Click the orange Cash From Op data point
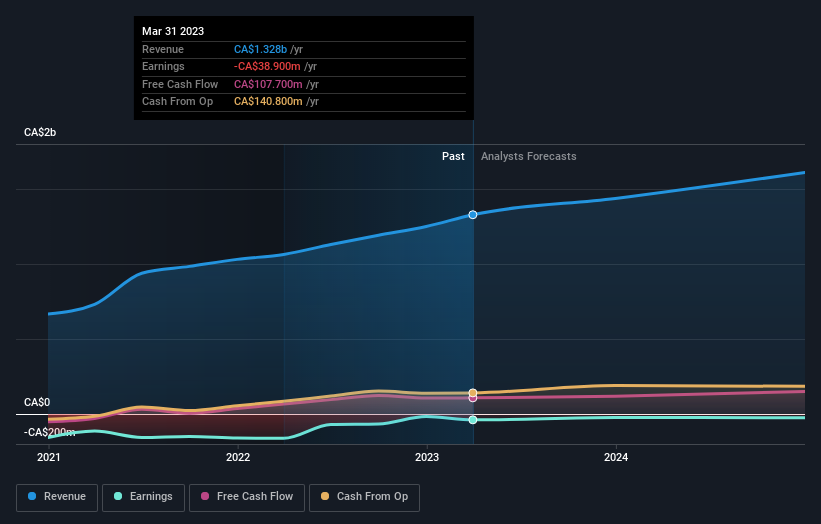 (x=473, y=392)
